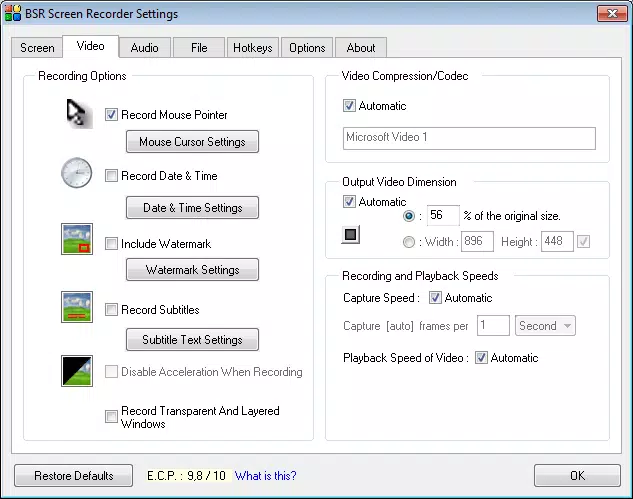Select the Video tab
Screen dimensions: 633x499
click(x=90, y=46)
